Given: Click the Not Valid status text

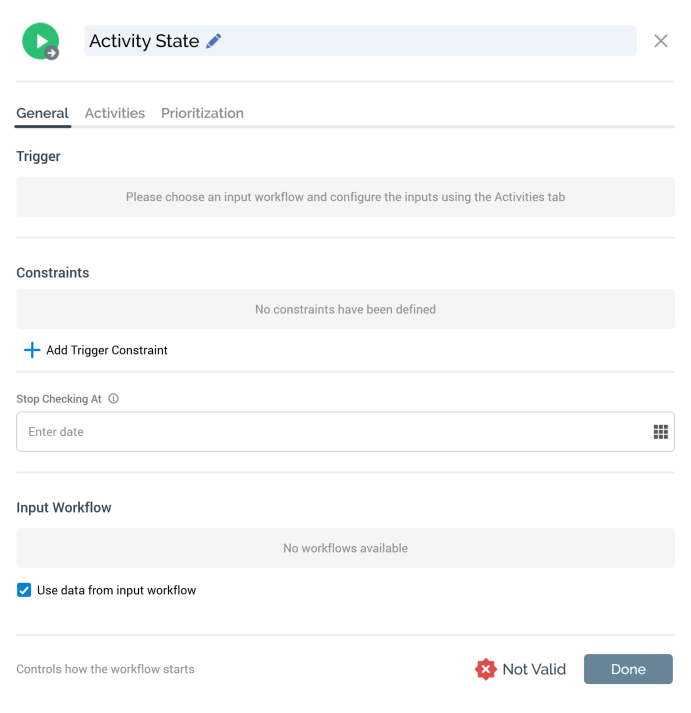Looking at the screenshot, I should pos(534,669).
